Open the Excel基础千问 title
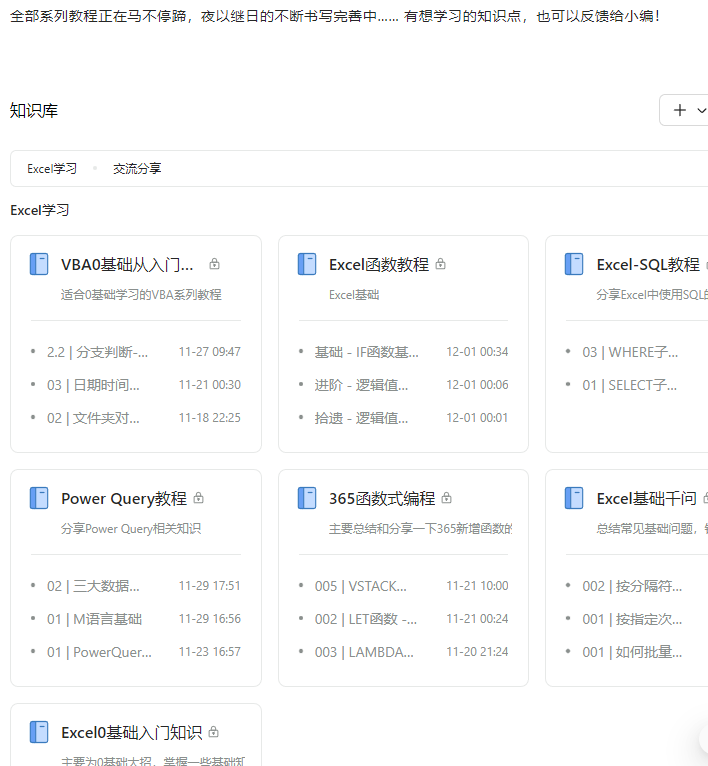The width and height of the screenshot is (708, 766). pyautogui.click(x=646, y=499)
